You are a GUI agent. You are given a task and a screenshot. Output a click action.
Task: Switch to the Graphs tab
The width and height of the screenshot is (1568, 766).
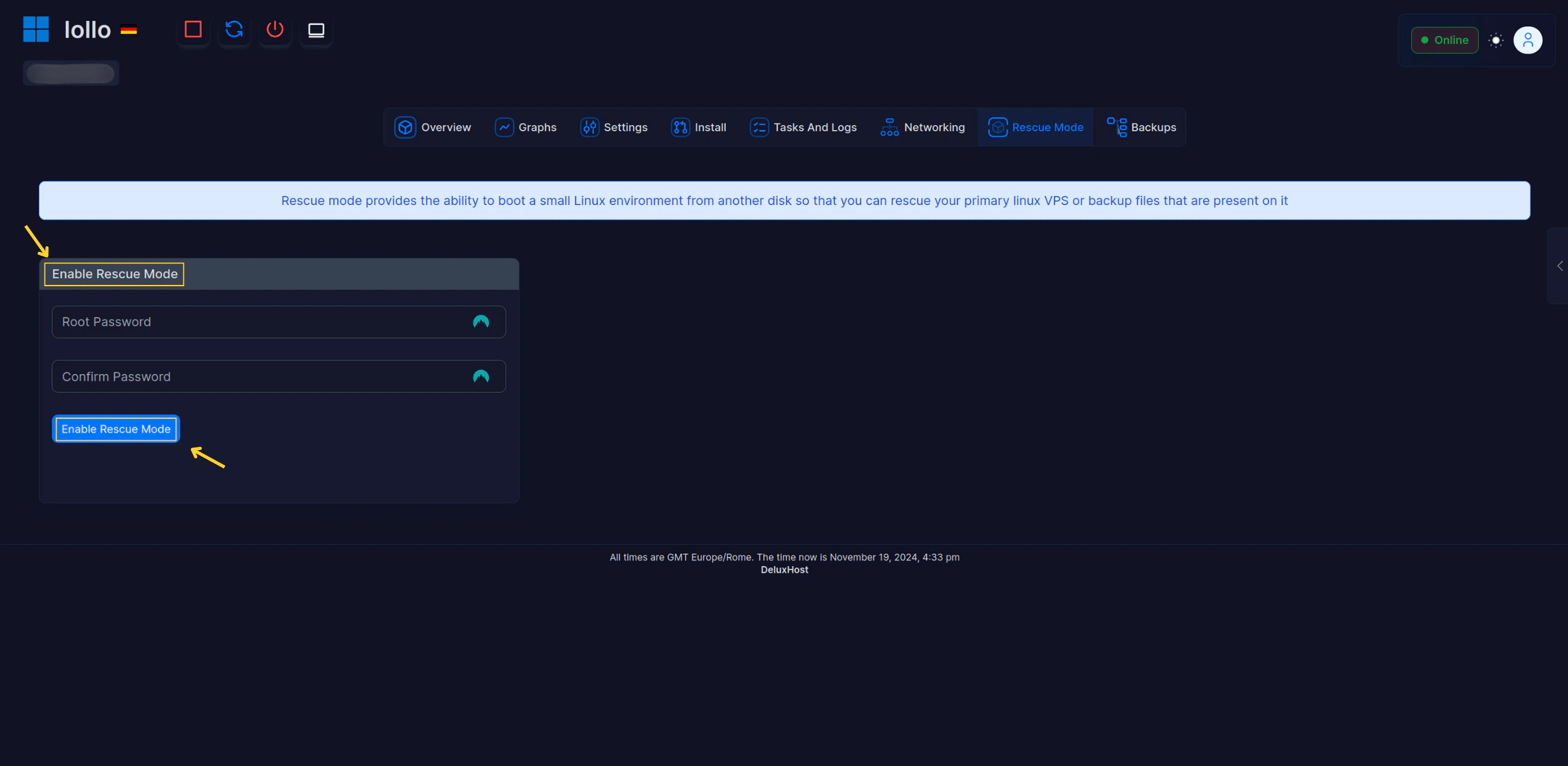point(525,128)
